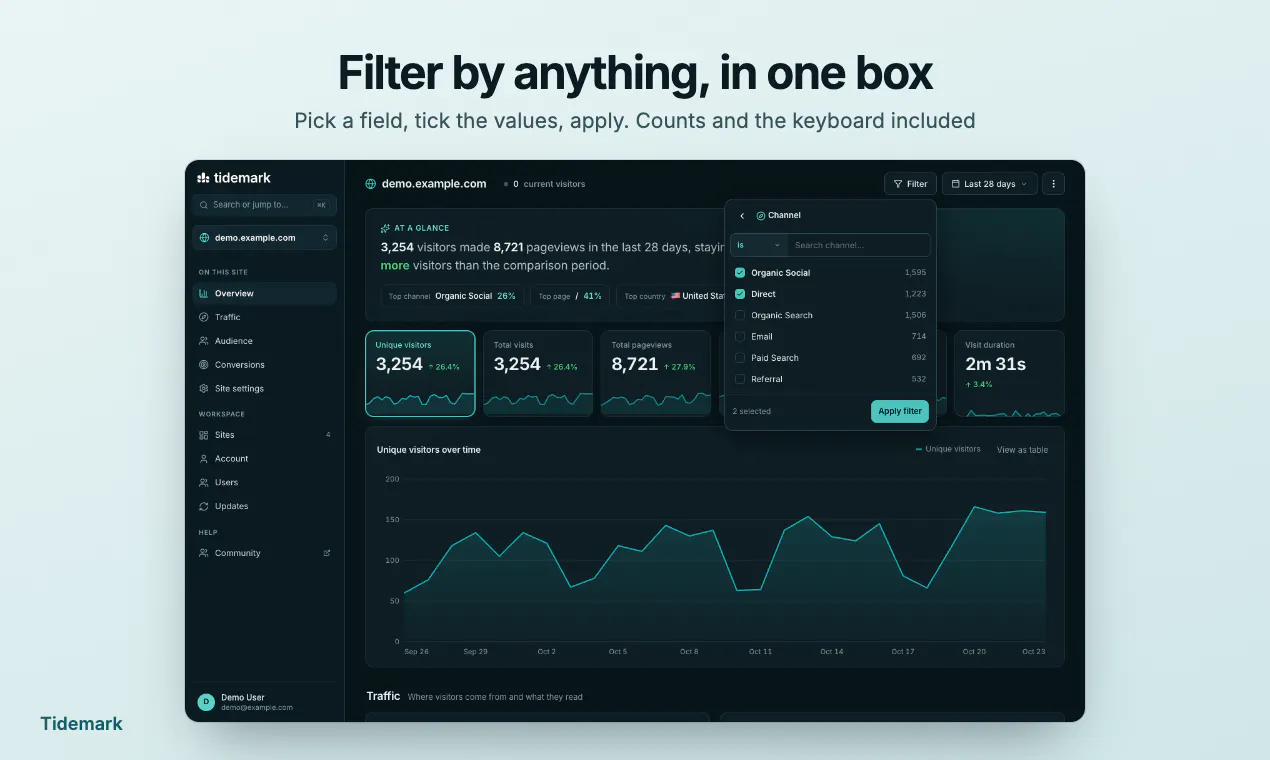1270x760 pixels.
Task: Open the Traffic page in the sidebar
Action: pos(265,317)
